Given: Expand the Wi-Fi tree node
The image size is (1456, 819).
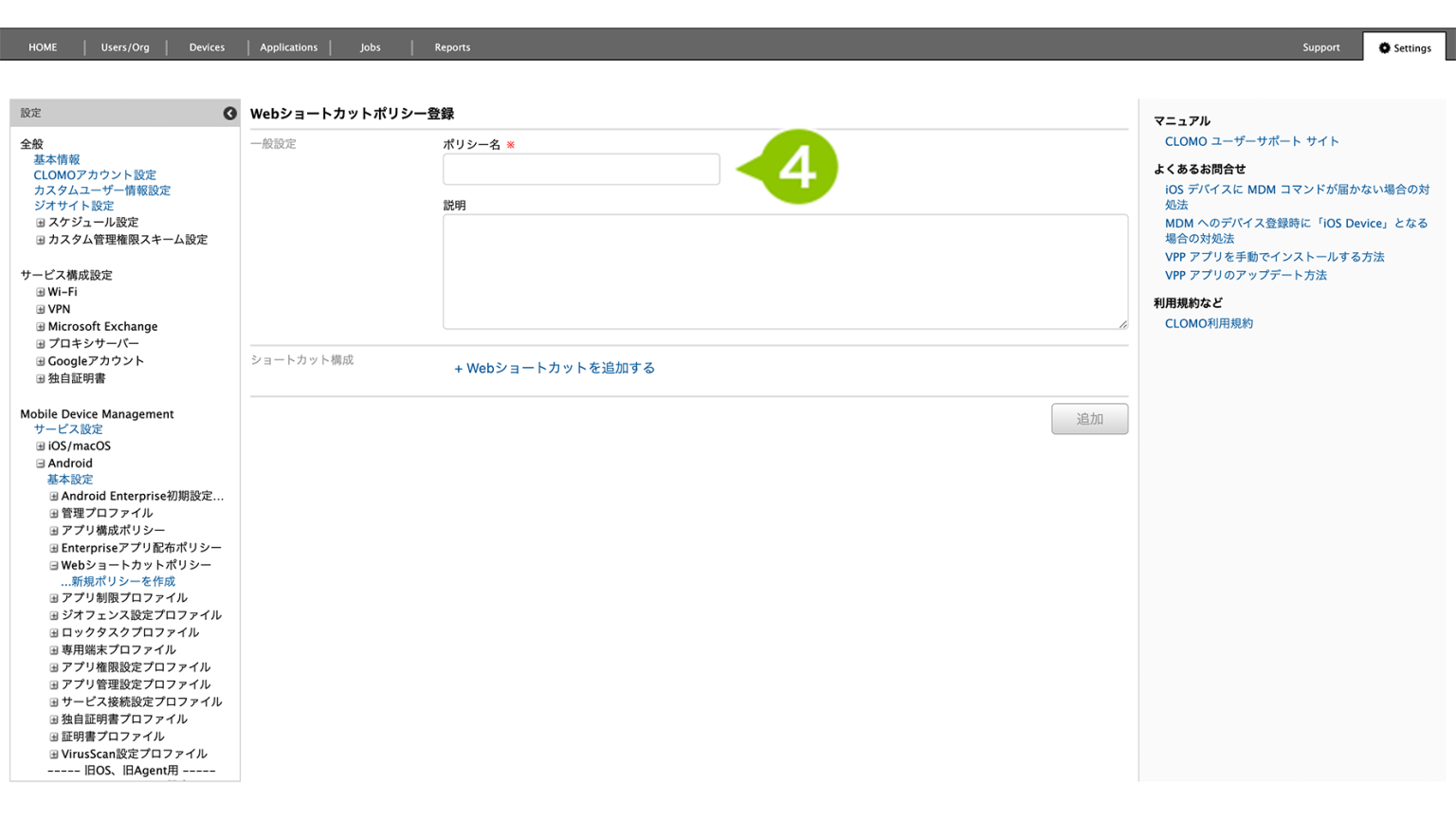Looking at the screenshot, I should tap(41, 293).
